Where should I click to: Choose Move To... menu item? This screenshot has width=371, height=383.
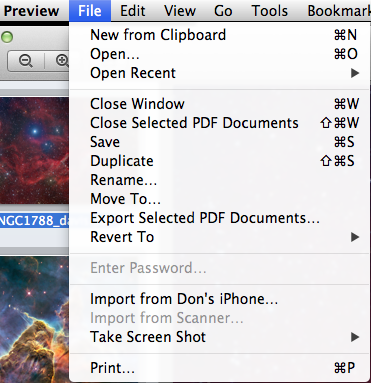(220, 199)
